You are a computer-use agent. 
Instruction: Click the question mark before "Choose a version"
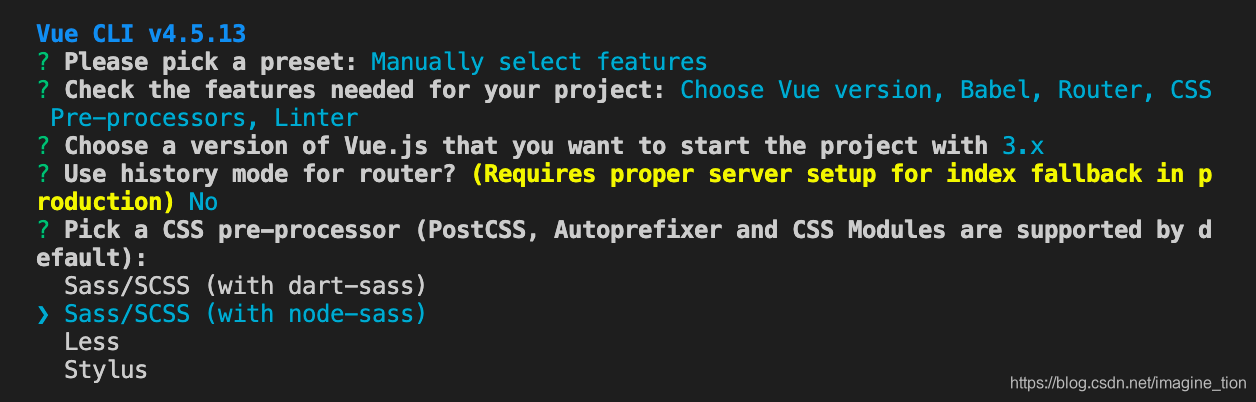(x=43, y=146)
